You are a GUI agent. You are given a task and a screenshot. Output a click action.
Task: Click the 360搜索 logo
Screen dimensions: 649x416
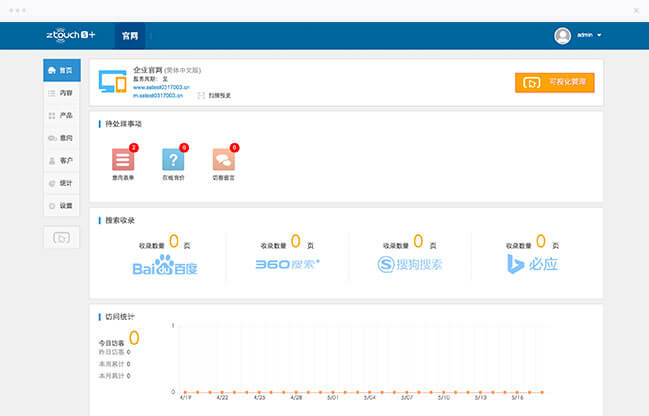coord(286,265)
